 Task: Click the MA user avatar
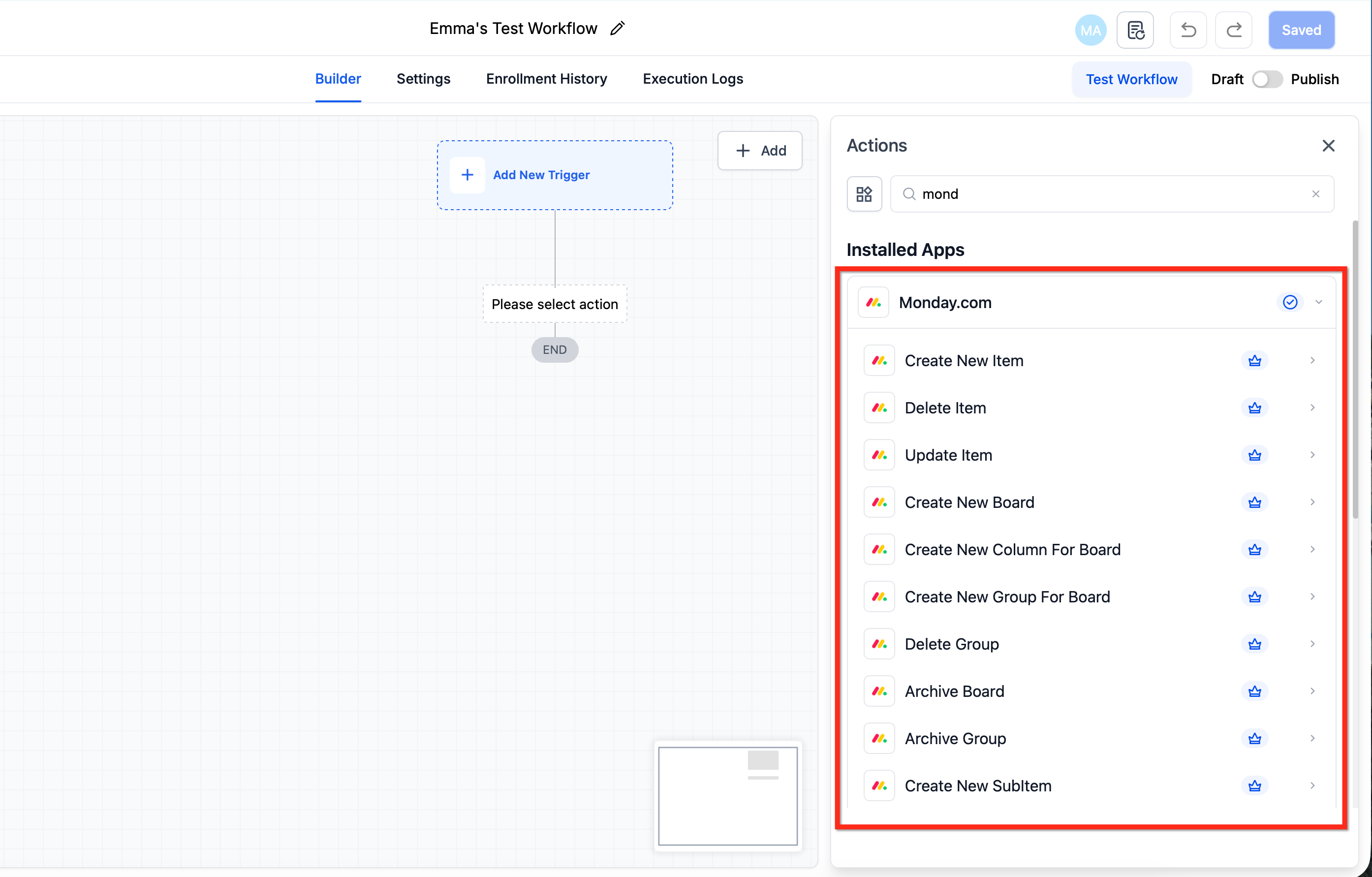tap(1090, 30)
